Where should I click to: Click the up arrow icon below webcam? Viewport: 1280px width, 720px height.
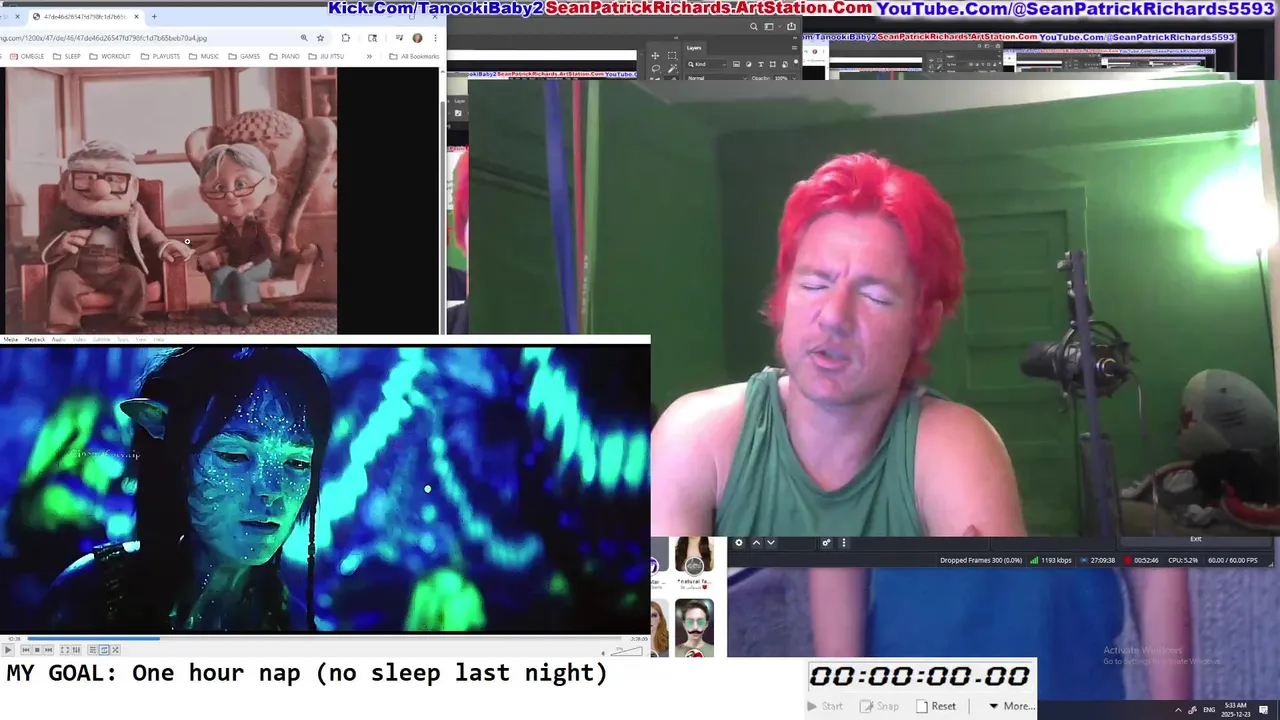point(756,543)
